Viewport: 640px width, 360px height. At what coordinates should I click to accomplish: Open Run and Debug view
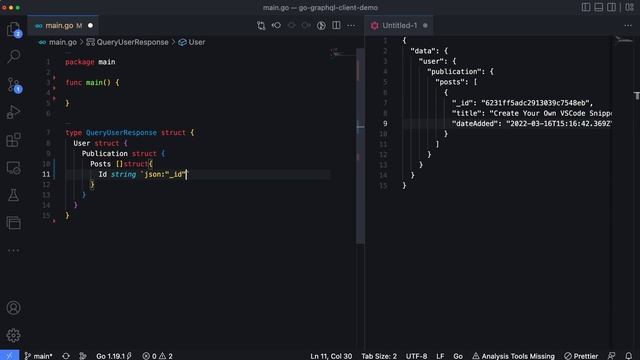pos(13,112)
